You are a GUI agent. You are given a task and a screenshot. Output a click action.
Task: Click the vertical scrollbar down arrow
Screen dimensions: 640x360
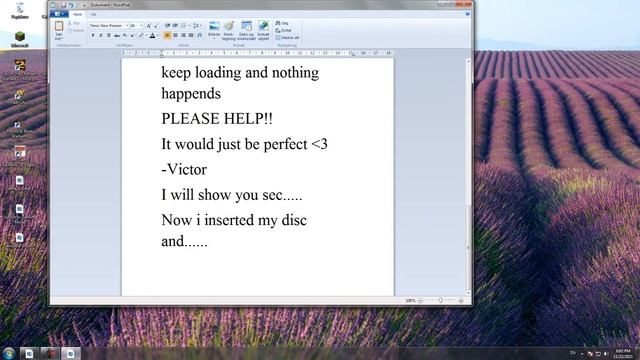pos(468,293)
